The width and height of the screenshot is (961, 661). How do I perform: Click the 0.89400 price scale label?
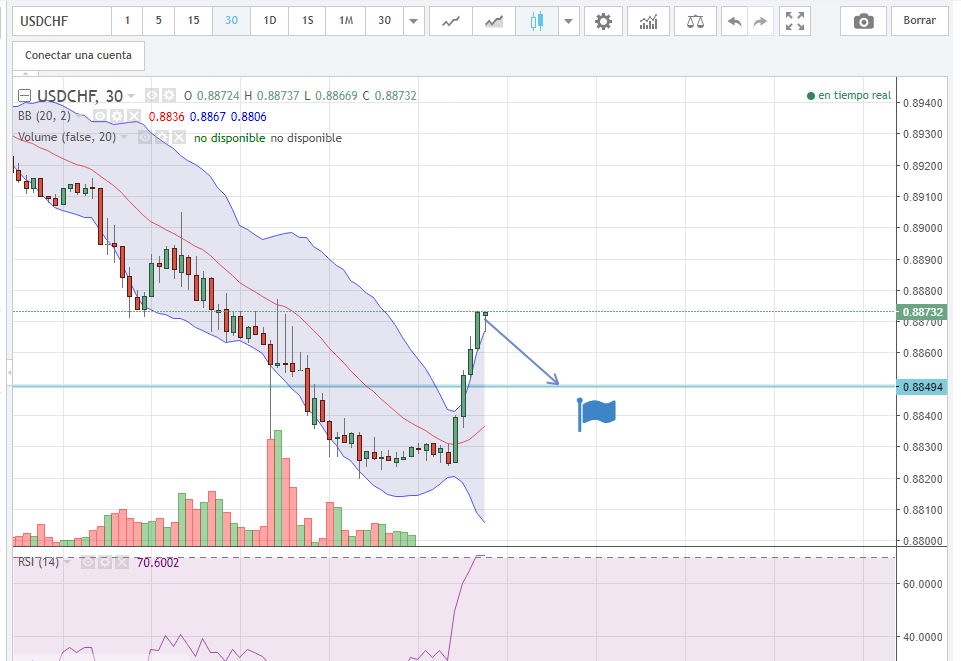click(922, 103)
